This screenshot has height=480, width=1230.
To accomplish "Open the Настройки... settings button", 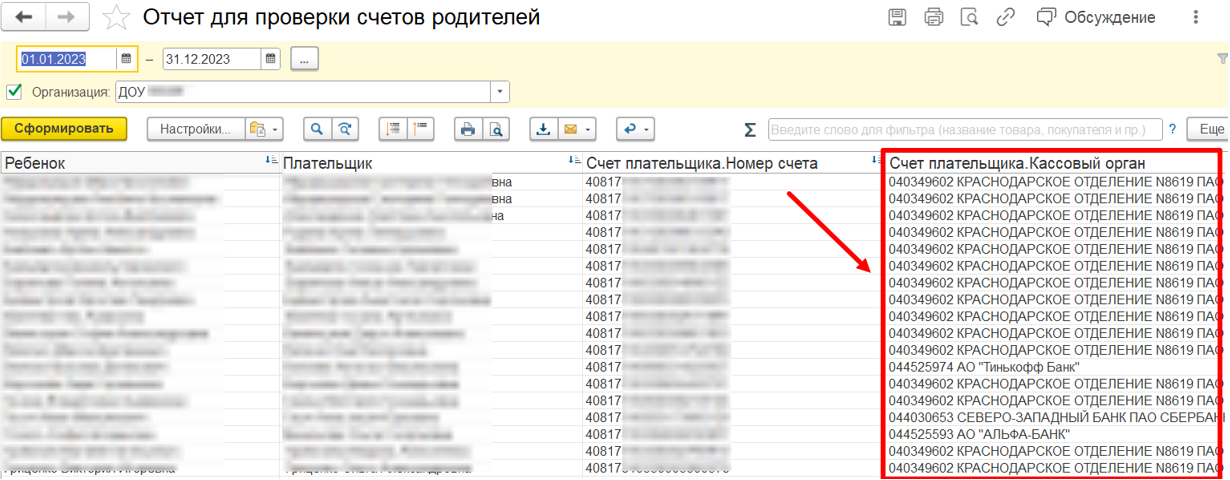I will (x=195, y=129).
